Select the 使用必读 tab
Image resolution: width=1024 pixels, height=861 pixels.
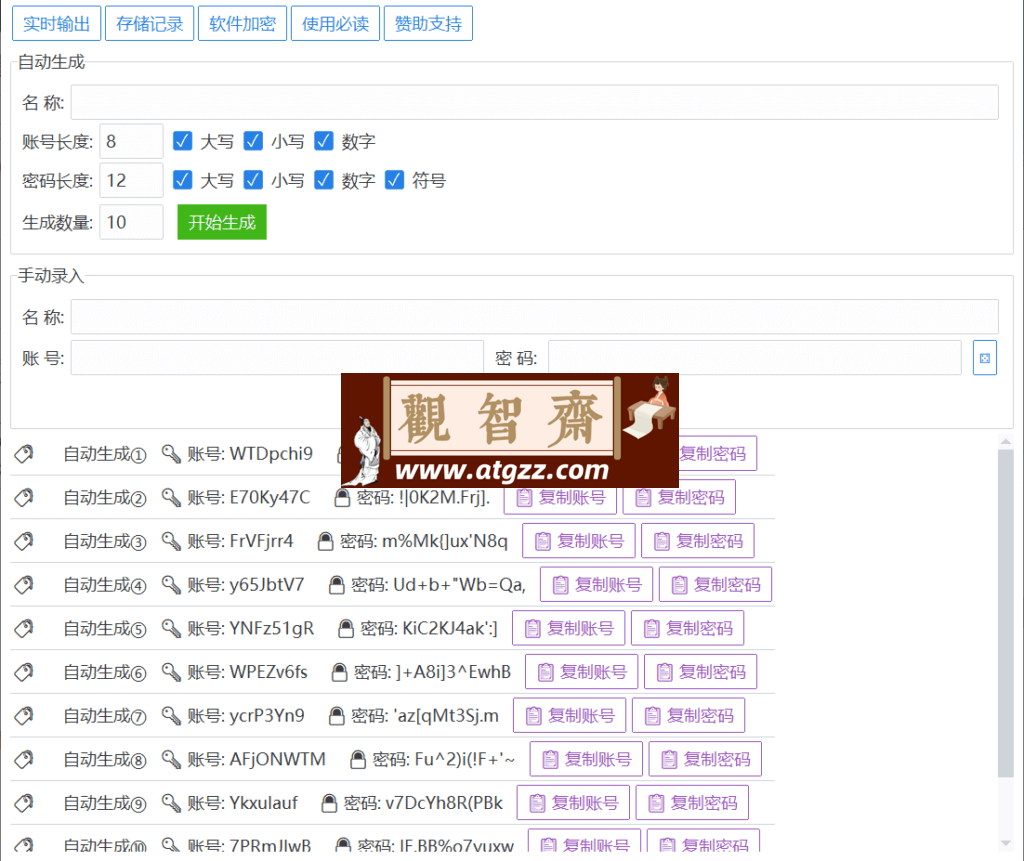click(335, 24)
